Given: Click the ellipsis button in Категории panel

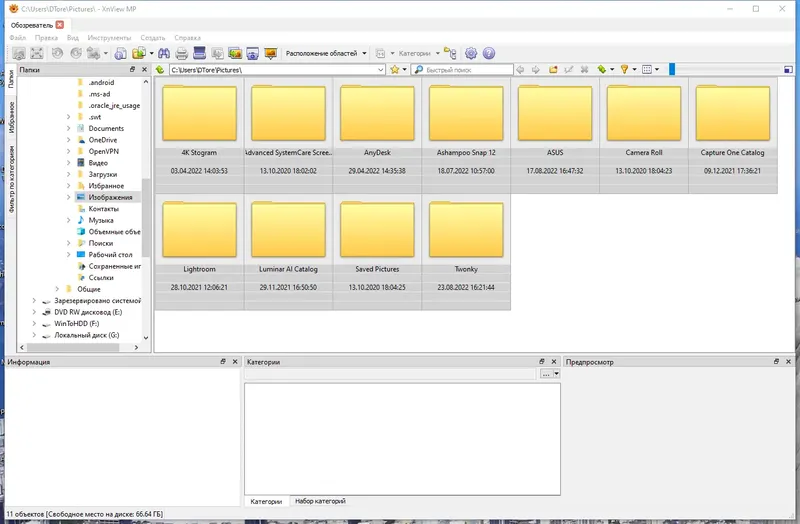Looking at the screenshot, I should [546, 374].
